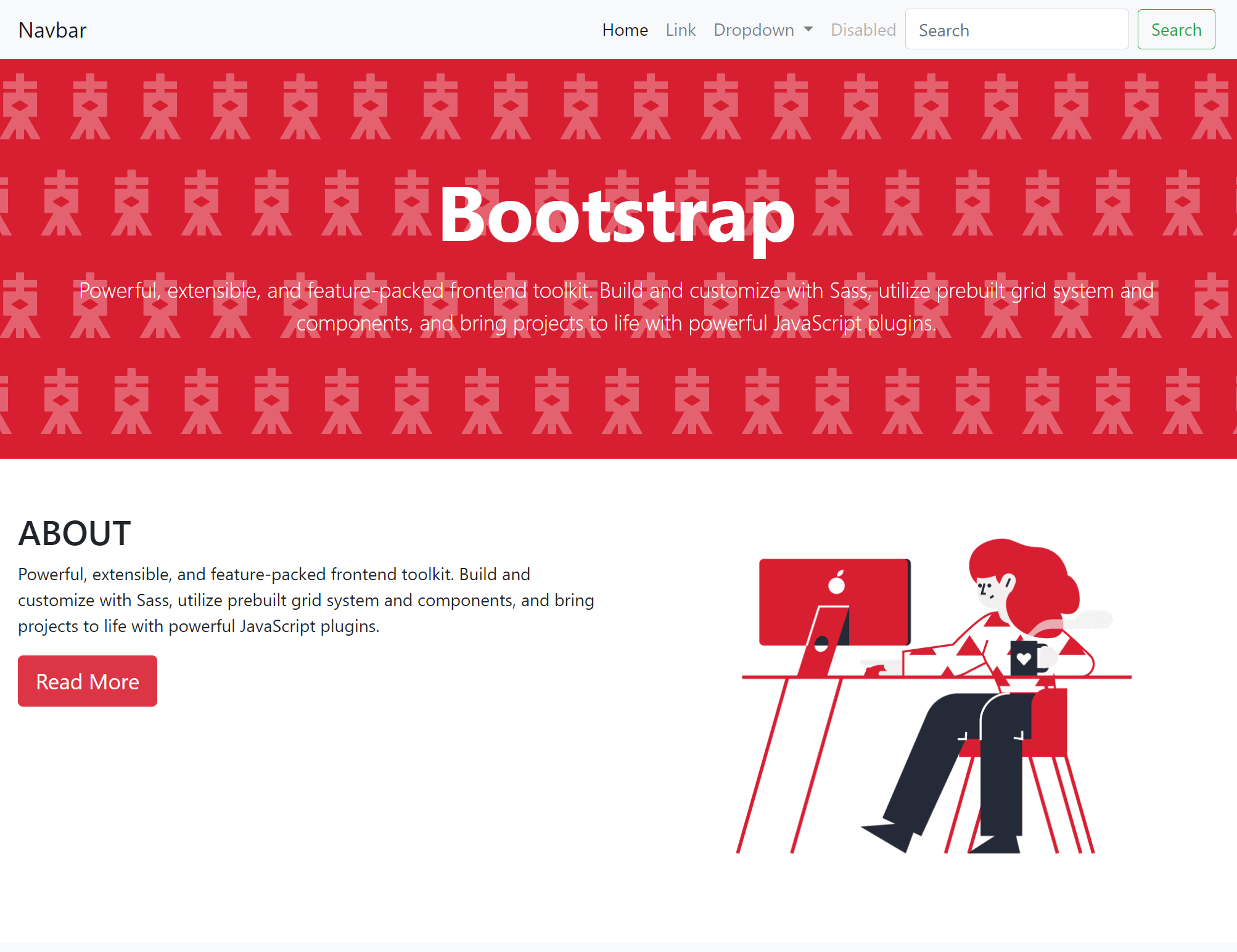
Task: Click the woman's face in the illustration
Action: 990,591
